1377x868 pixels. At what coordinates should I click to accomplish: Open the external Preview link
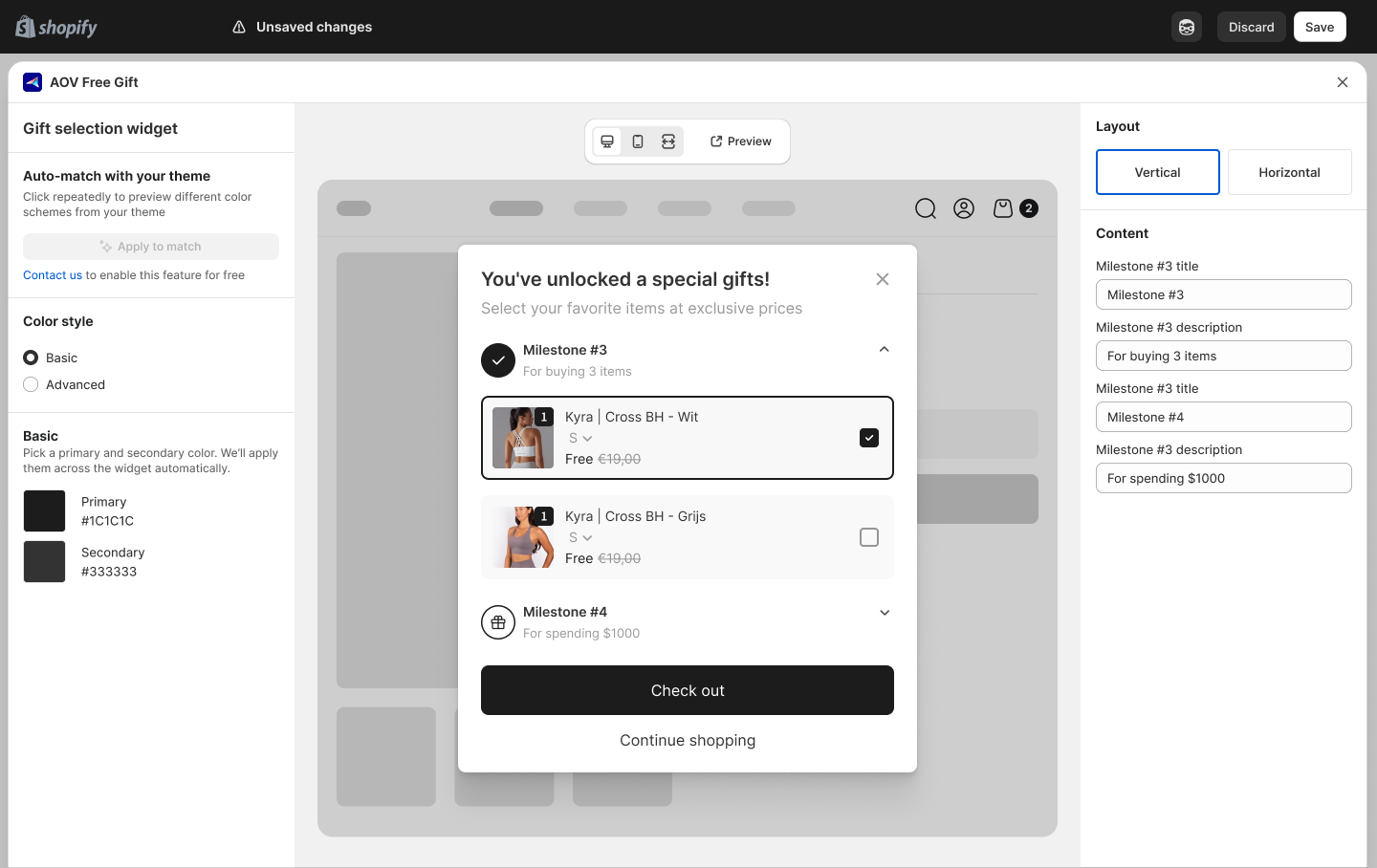pos(740,141)
